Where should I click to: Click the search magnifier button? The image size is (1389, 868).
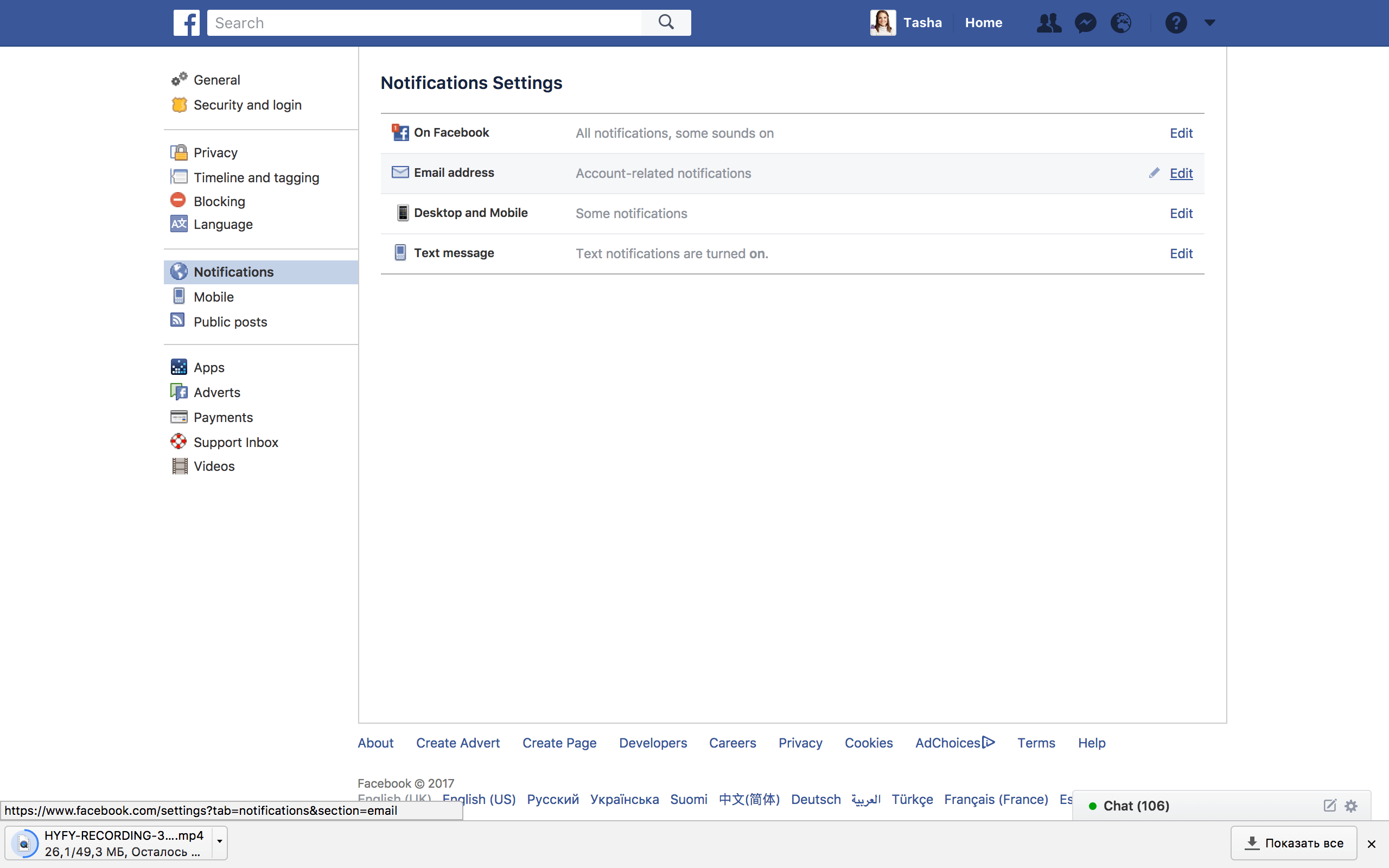pos(666,23)
